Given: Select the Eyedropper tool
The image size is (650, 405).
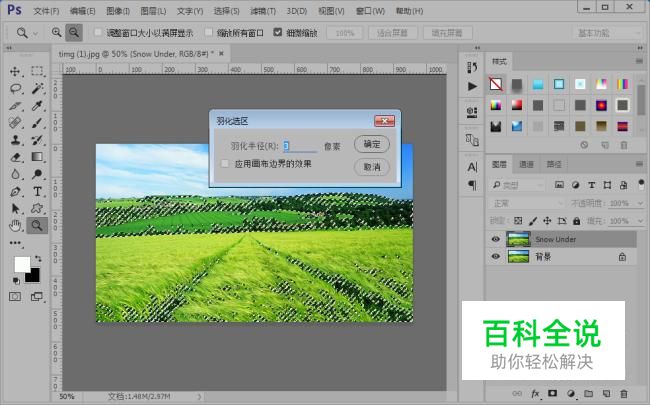Looking at the screenshot, I should tap(37, 106).
